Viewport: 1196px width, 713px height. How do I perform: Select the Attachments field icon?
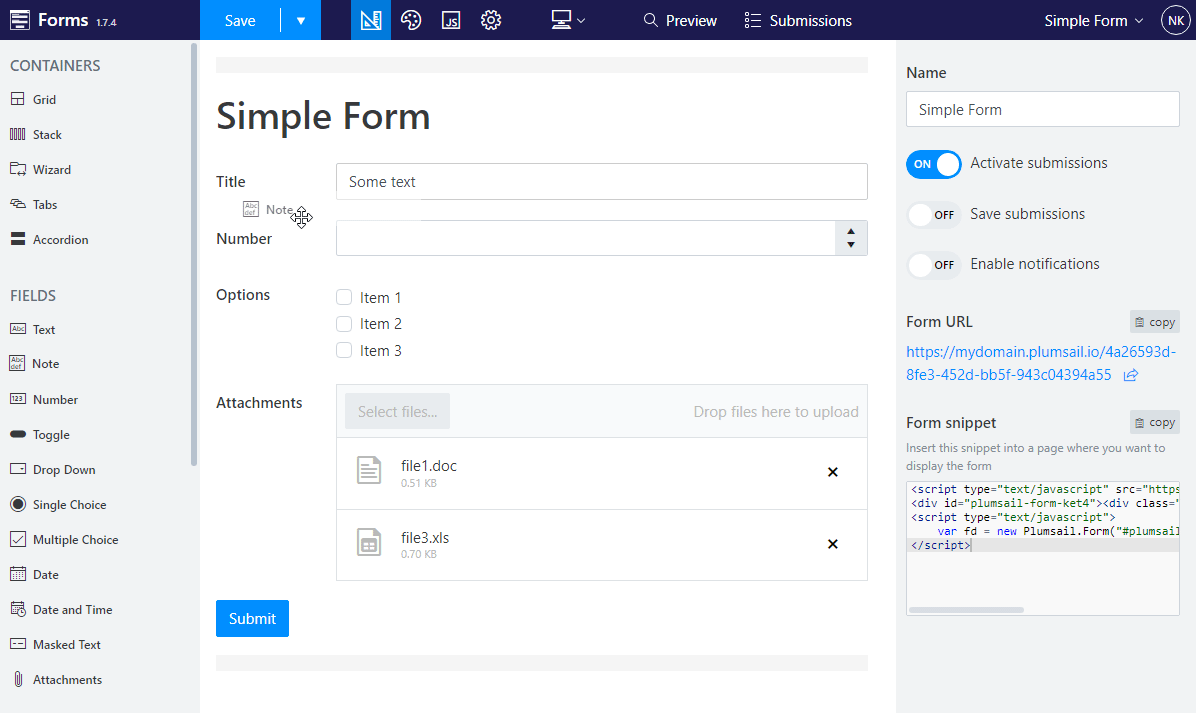point(18,679)
